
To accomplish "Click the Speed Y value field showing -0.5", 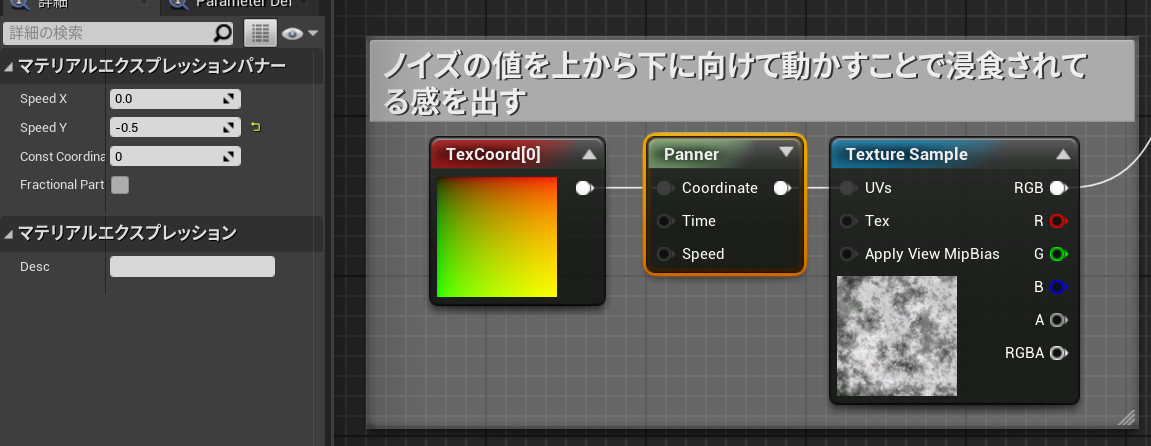I will click(x=175, y=127).
